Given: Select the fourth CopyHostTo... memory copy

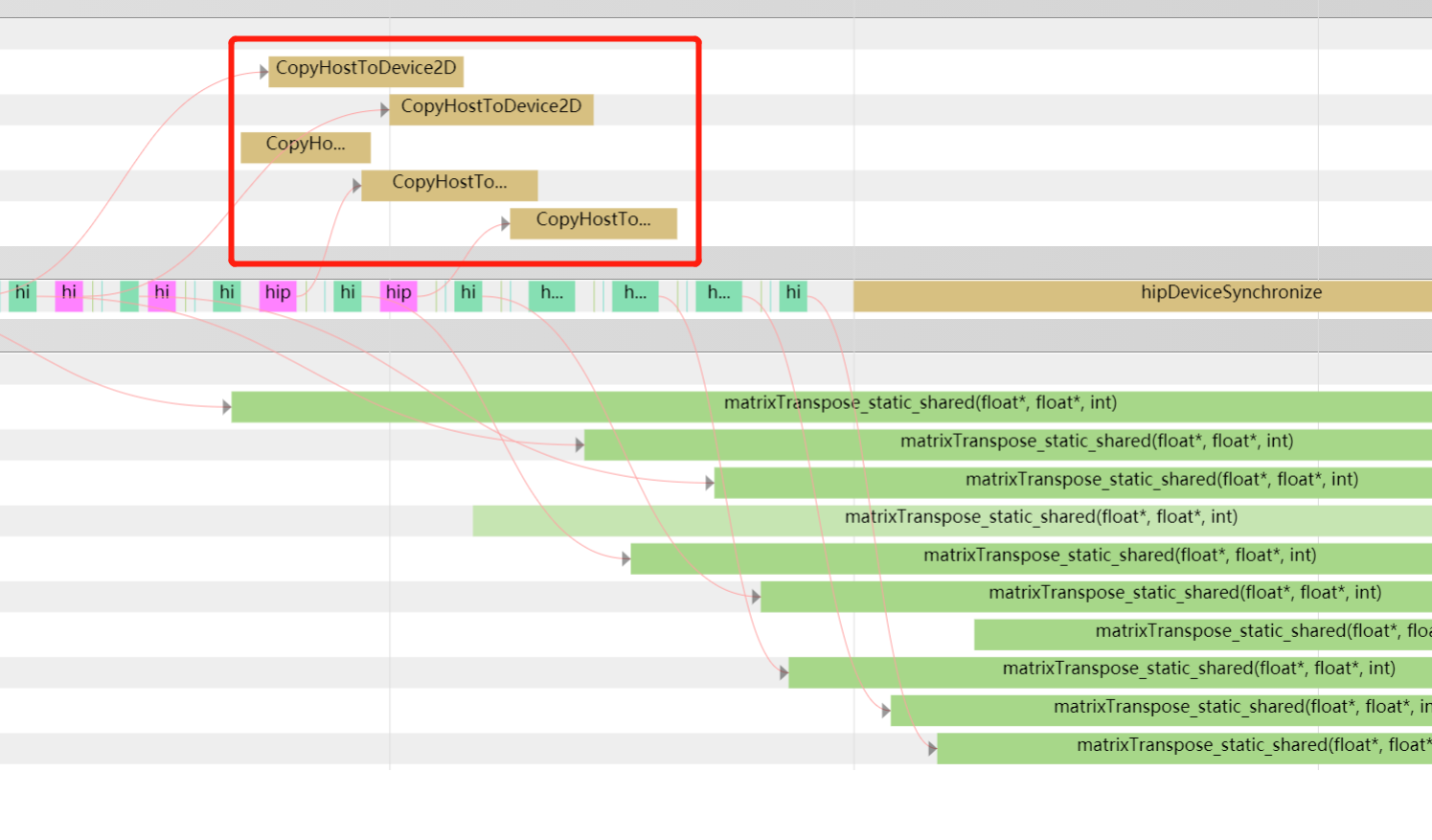Looking at the screenshot, I should tap(448, 184).
